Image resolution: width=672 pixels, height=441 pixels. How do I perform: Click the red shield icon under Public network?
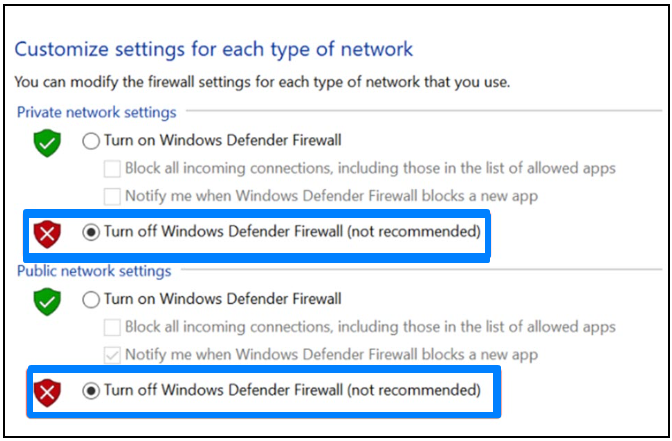[46, 392]
